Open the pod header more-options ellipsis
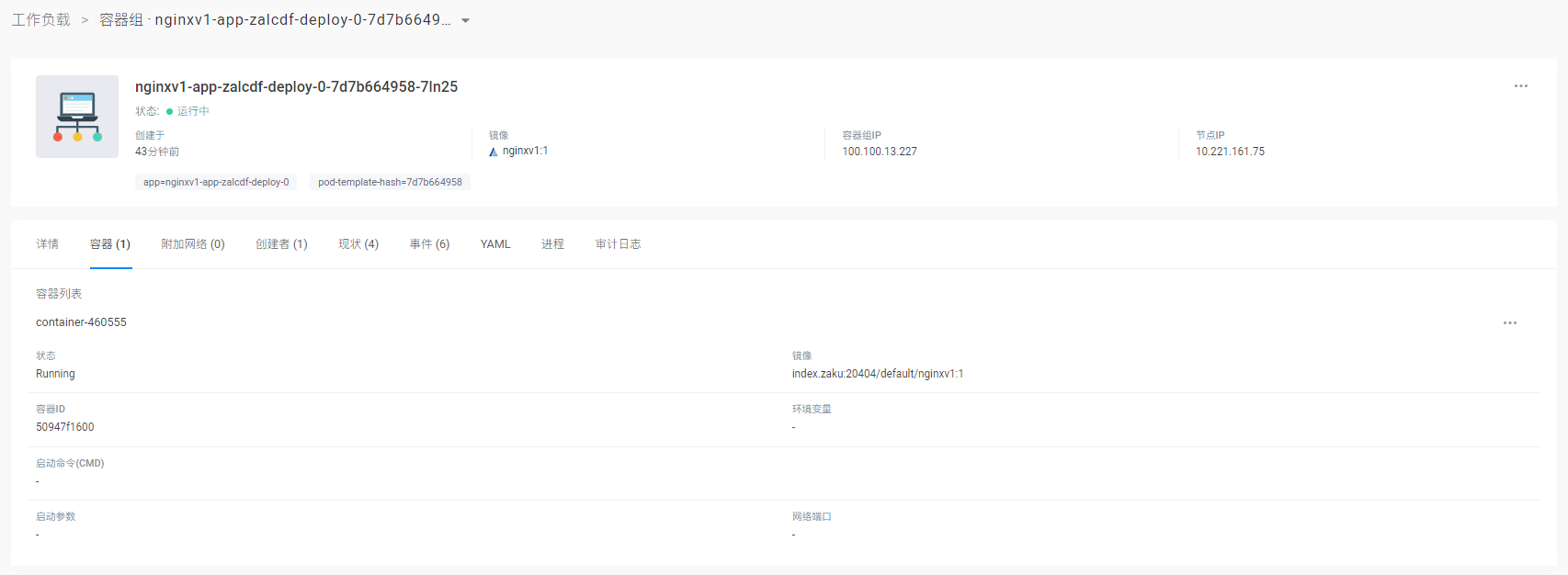 coord(1520,86)
